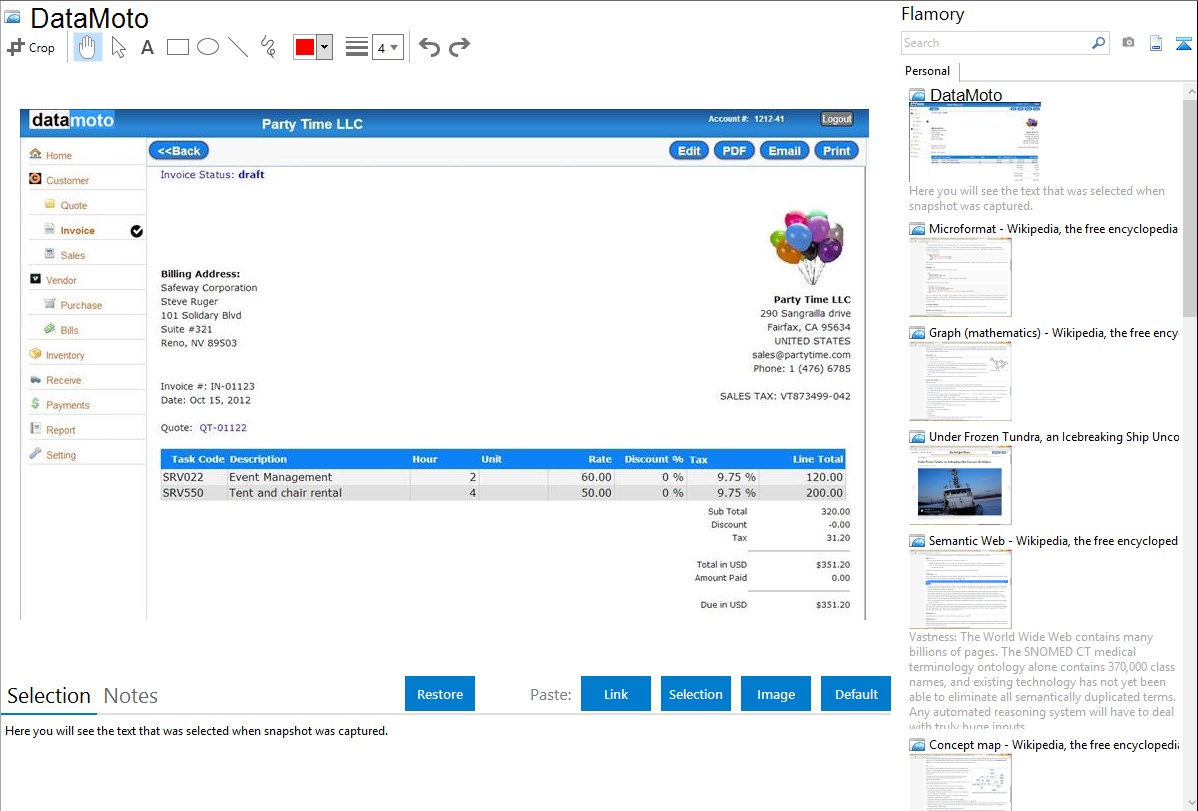
Task: Select the rectangle shape tool
Action: [x=177, y=47]
